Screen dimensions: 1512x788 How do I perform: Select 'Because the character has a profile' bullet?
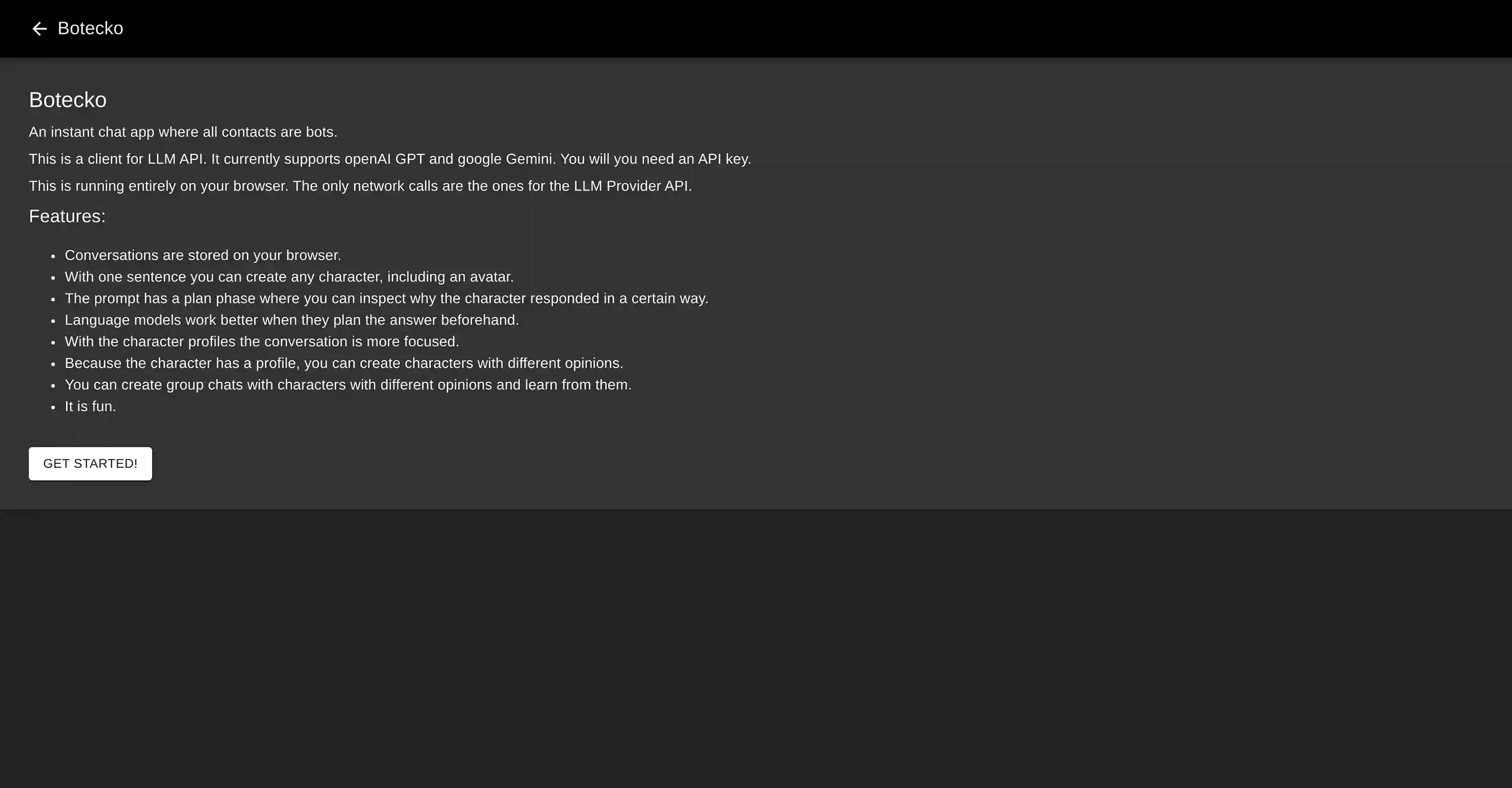[344, 363]
